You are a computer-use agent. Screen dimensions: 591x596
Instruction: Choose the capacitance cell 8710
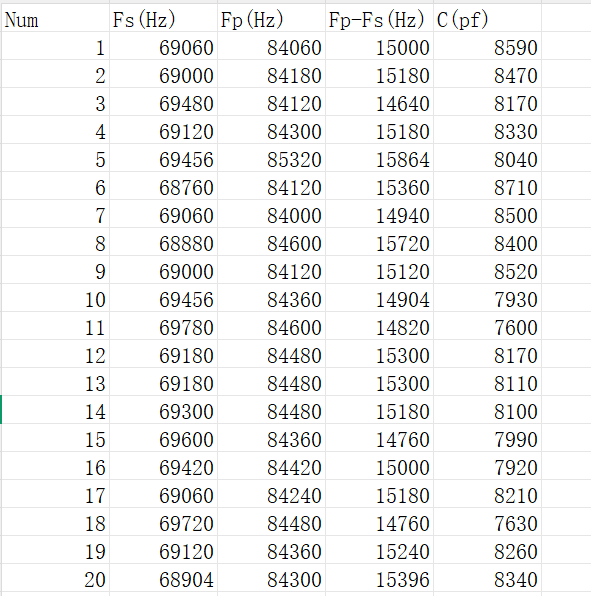coord(487,186)
